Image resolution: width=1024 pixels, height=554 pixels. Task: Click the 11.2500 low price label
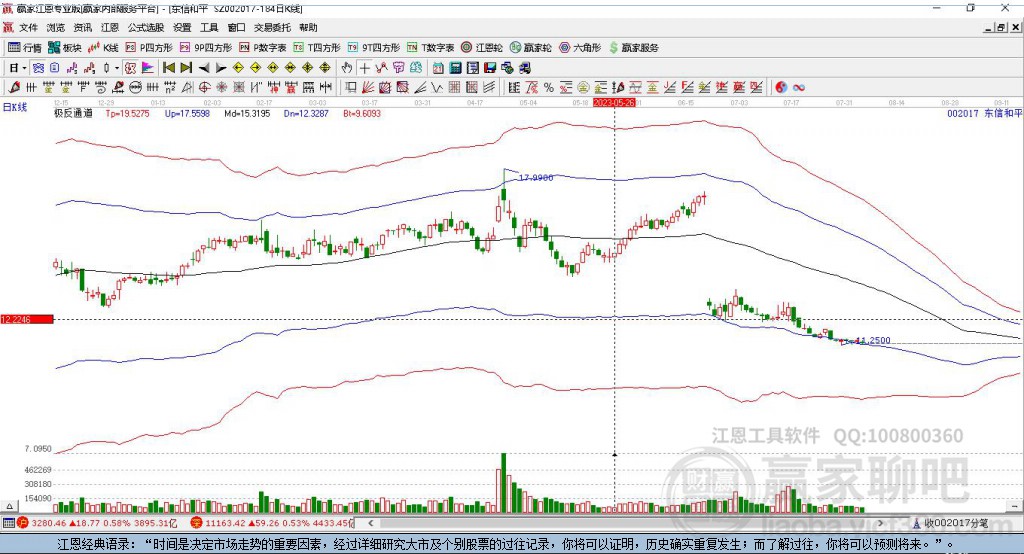[x=872, y=340]
